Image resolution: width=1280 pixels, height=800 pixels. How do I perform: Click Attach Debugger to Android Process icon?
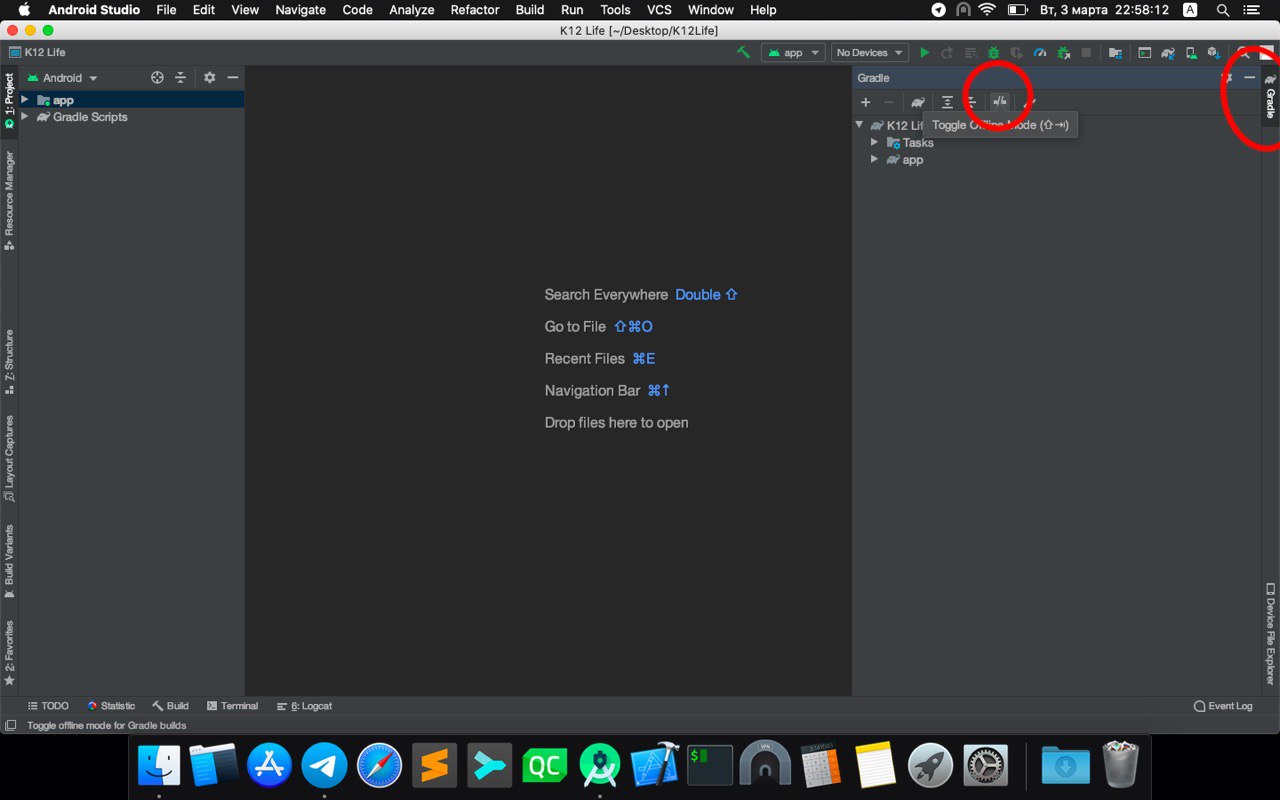coord(1063,52)
